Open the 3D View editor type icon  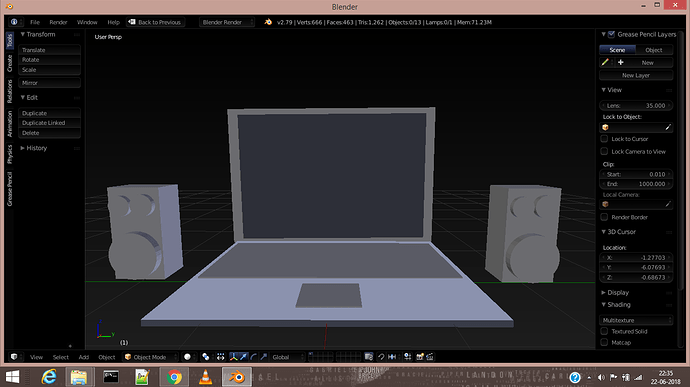14,357
